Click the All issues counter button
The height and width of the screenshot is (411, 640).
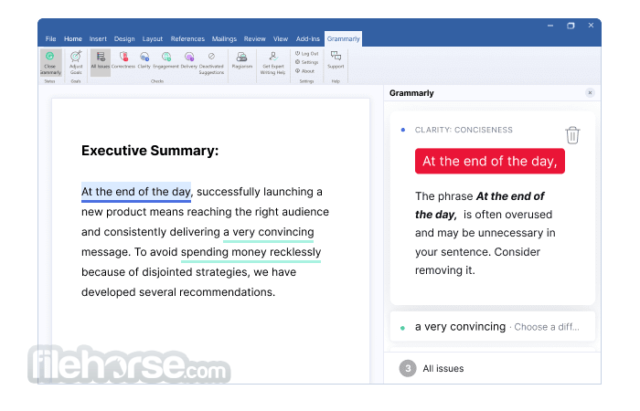coord(431,369)
